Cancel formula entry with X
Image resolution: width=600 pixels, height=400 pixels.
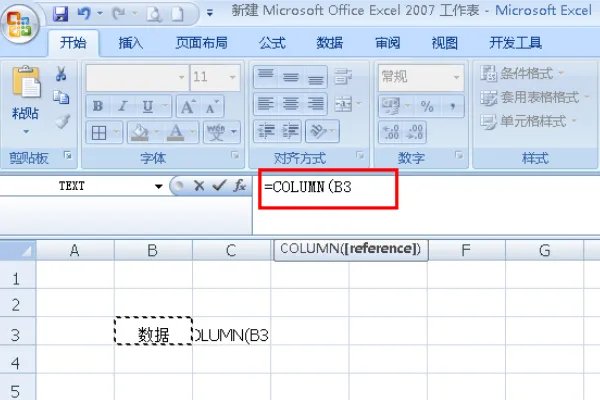199,186
